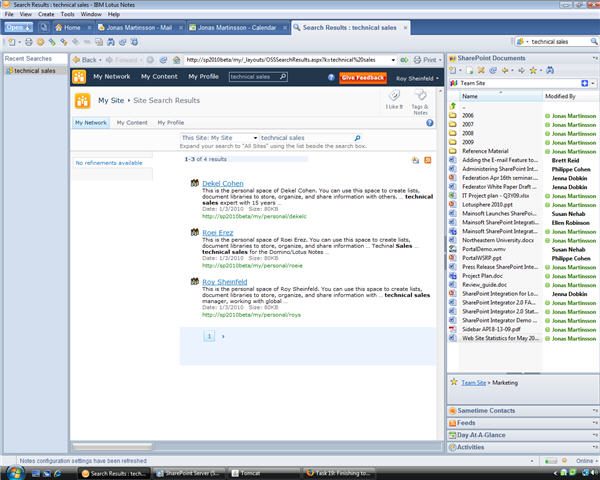Click the refresh icon in browser toolbar
Viewport: 600px width, 480px height.
click(163, 60)
